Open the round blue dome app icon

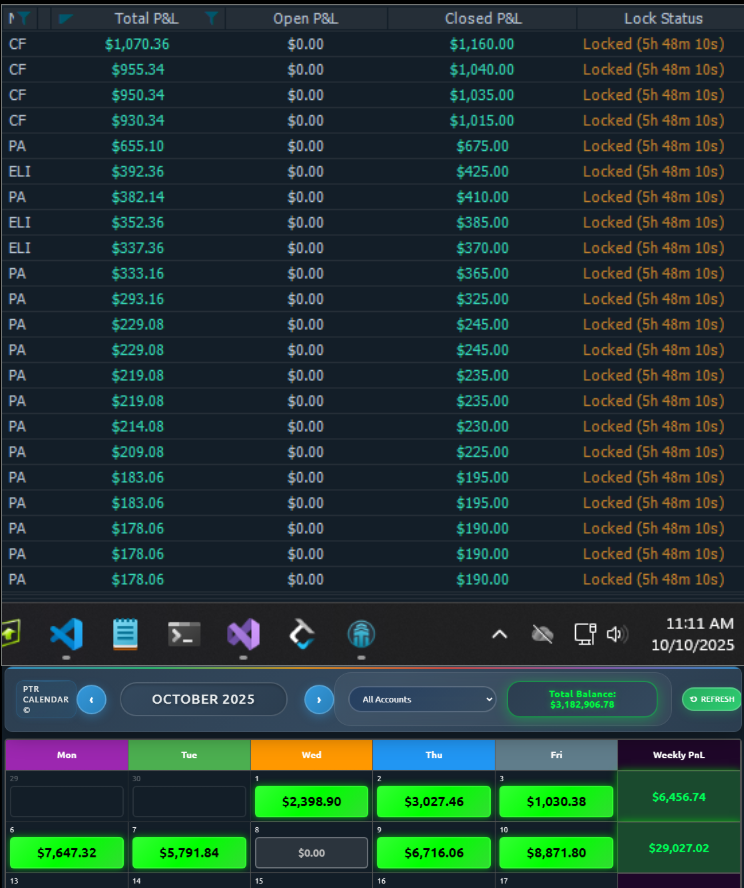coord(361,634)
